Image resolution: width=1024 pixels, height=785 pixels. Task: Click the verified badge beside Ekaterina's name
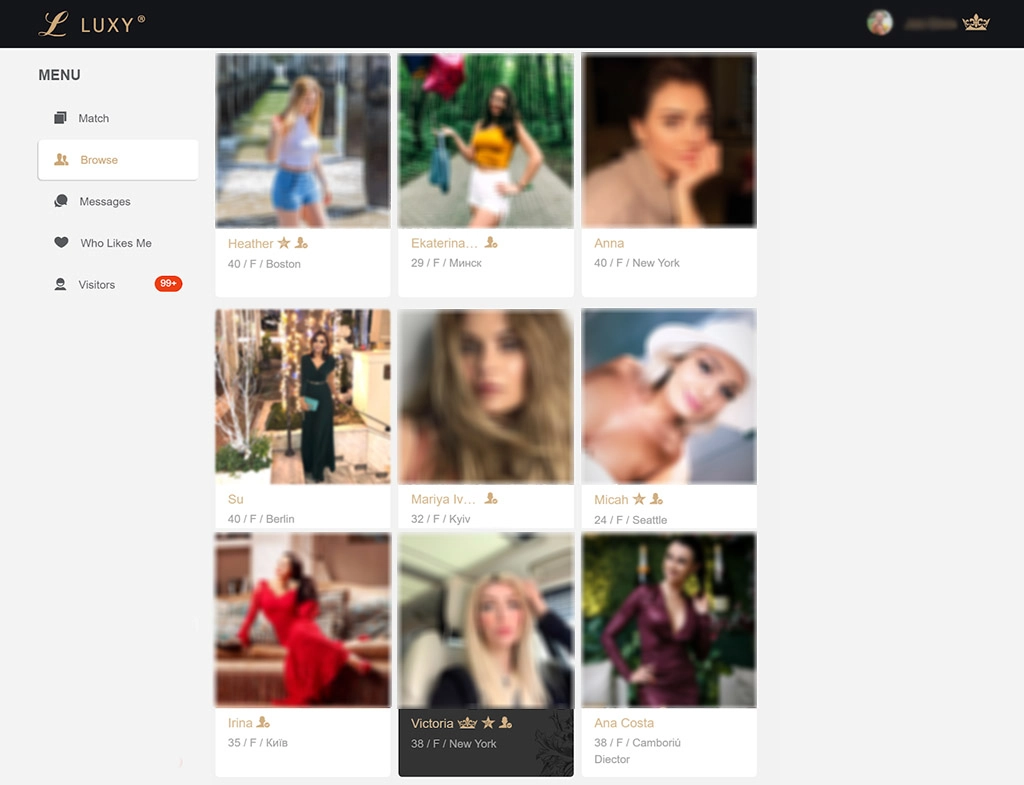tap(490, 243)
